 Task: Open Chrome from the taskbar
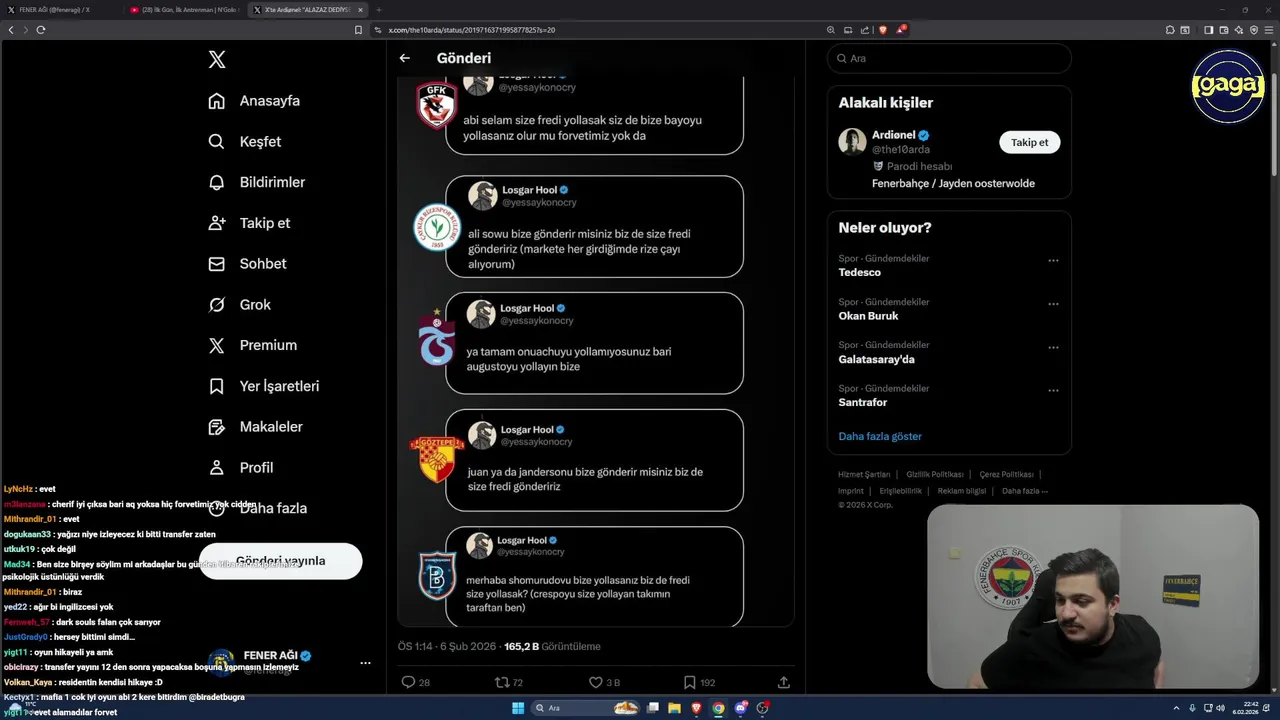(718, 708)
